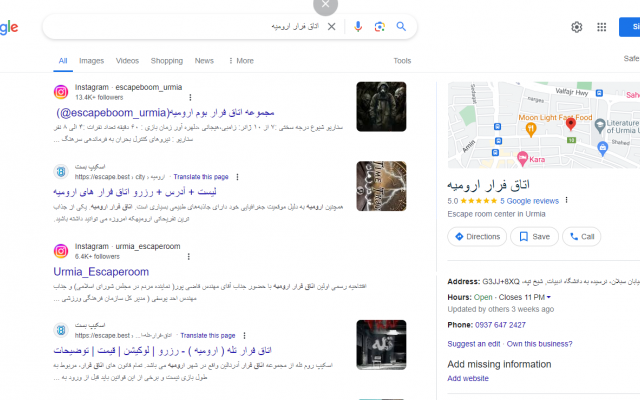The height and width of the screenshot is (400, 640).
Task: Click Own this business?
Action: tap(539, 344)
